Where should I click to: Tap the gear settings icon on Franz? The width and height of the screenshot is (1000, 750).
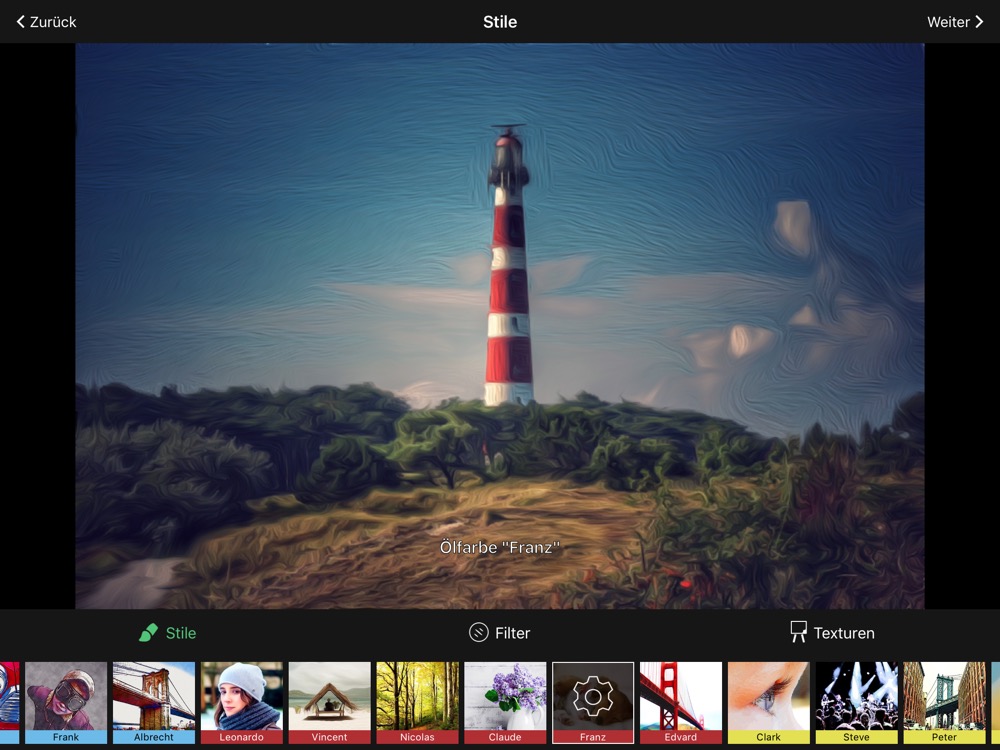pos(593,696)
